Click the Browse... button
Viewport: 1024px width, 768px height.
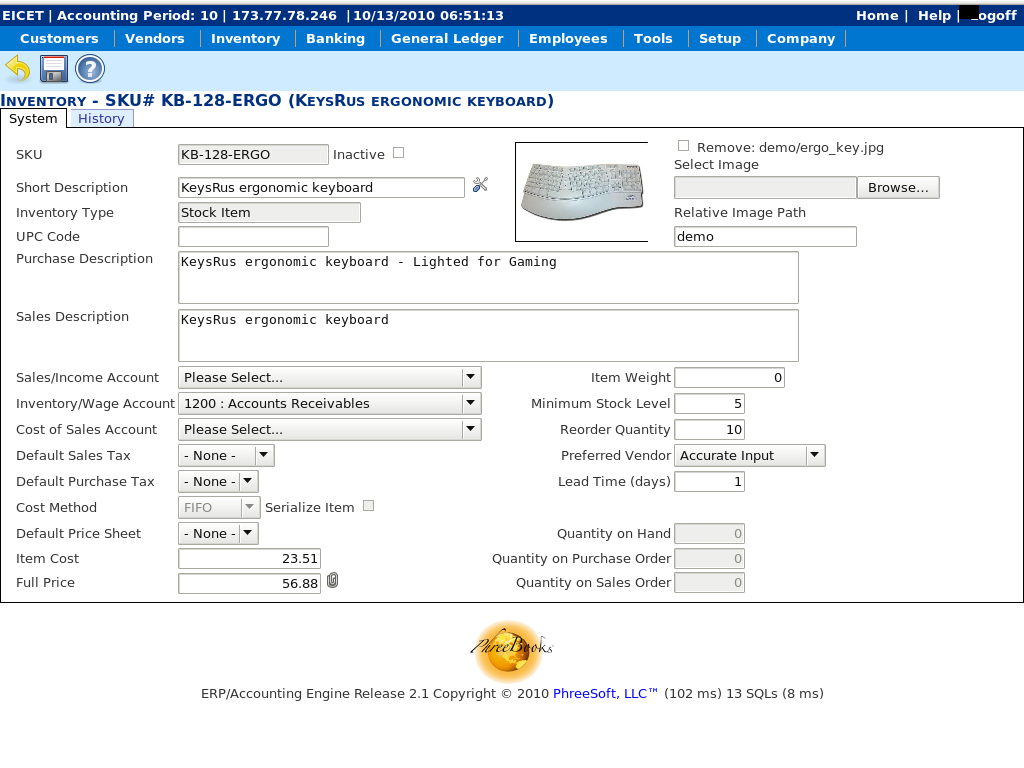click(x=898, y=187)
